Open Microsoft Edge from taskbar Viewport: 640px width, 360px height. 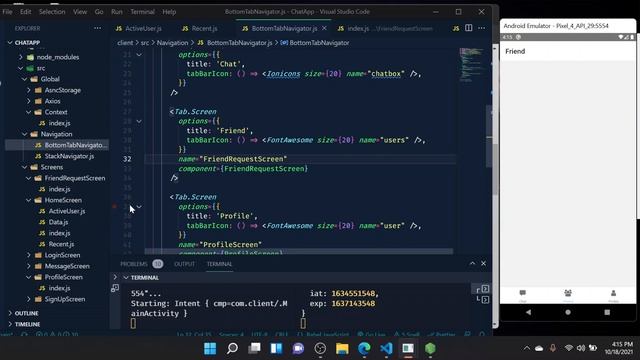point(364,349)
